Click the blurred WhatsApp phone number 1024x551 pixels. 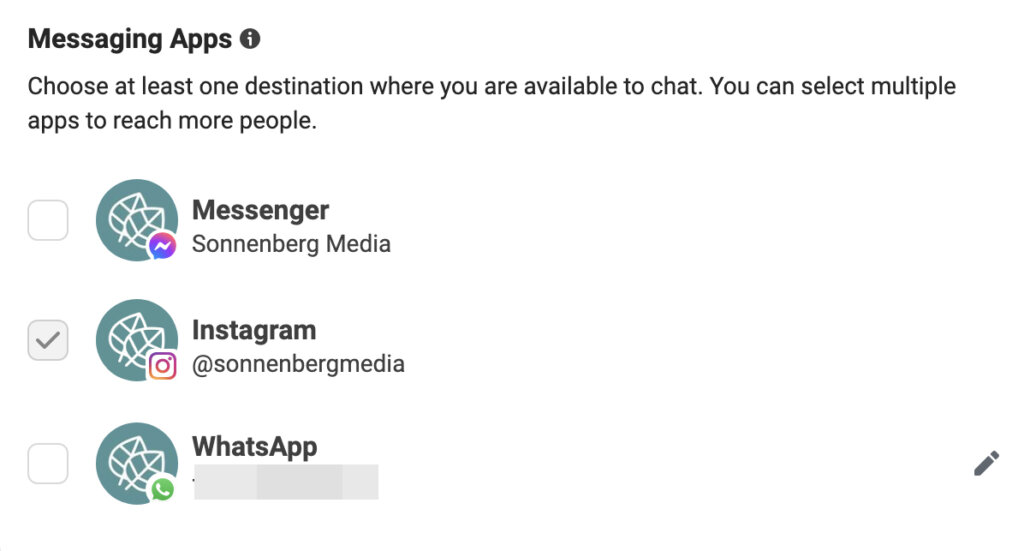[285, 482]
